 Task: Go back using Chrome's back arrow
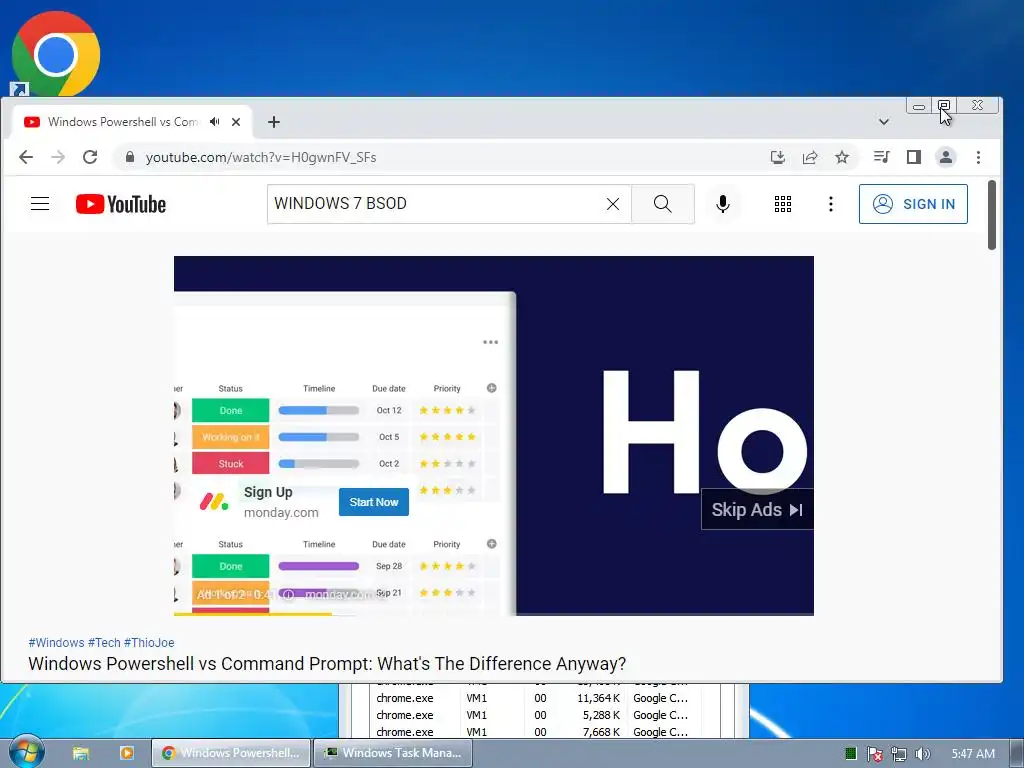26,157
